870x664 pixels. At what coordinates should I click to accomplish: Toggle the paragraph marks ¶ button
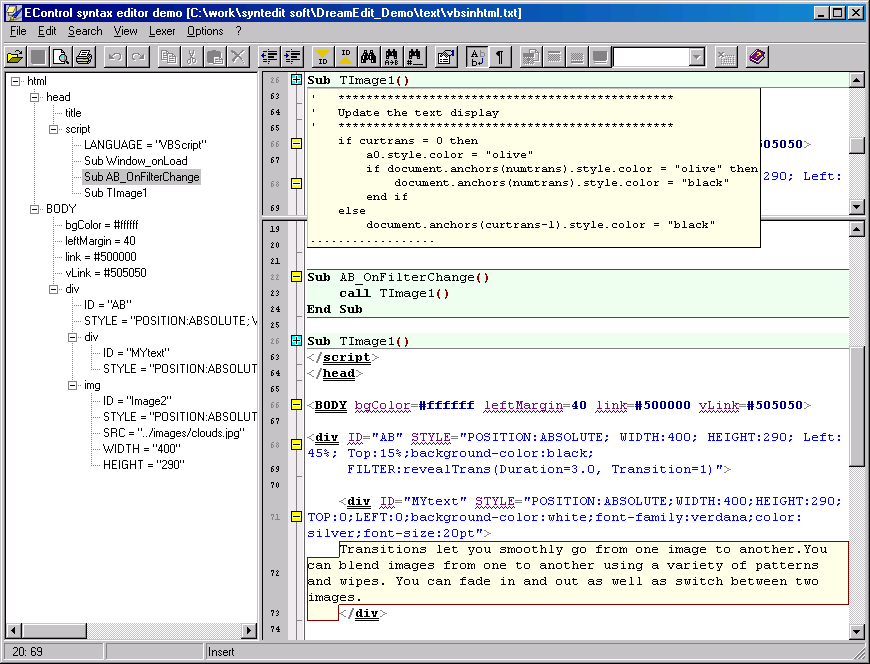500,57
